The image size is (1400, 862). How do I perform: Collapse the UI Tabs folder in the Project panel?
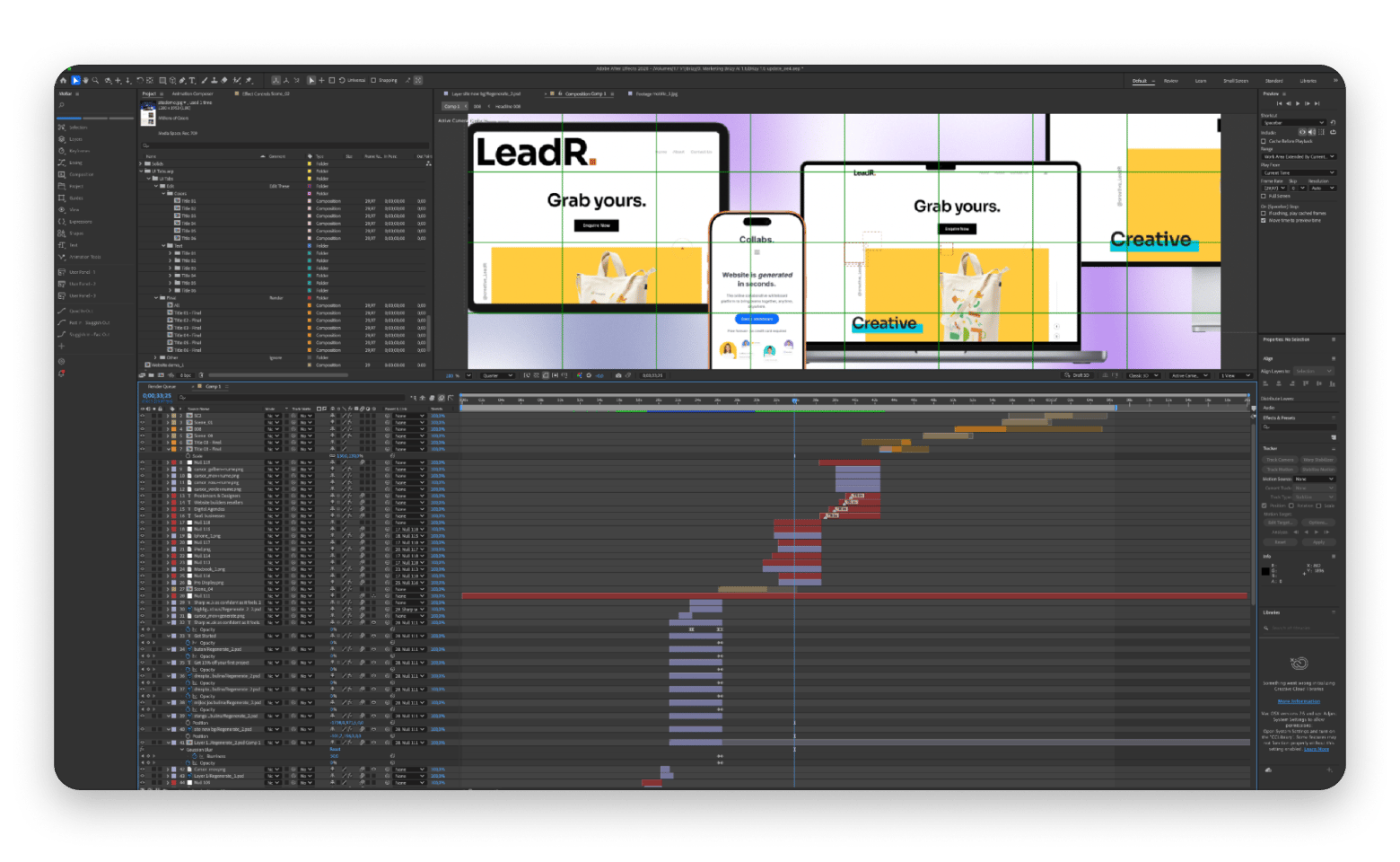pyautogui.click(x=149, y=179)
